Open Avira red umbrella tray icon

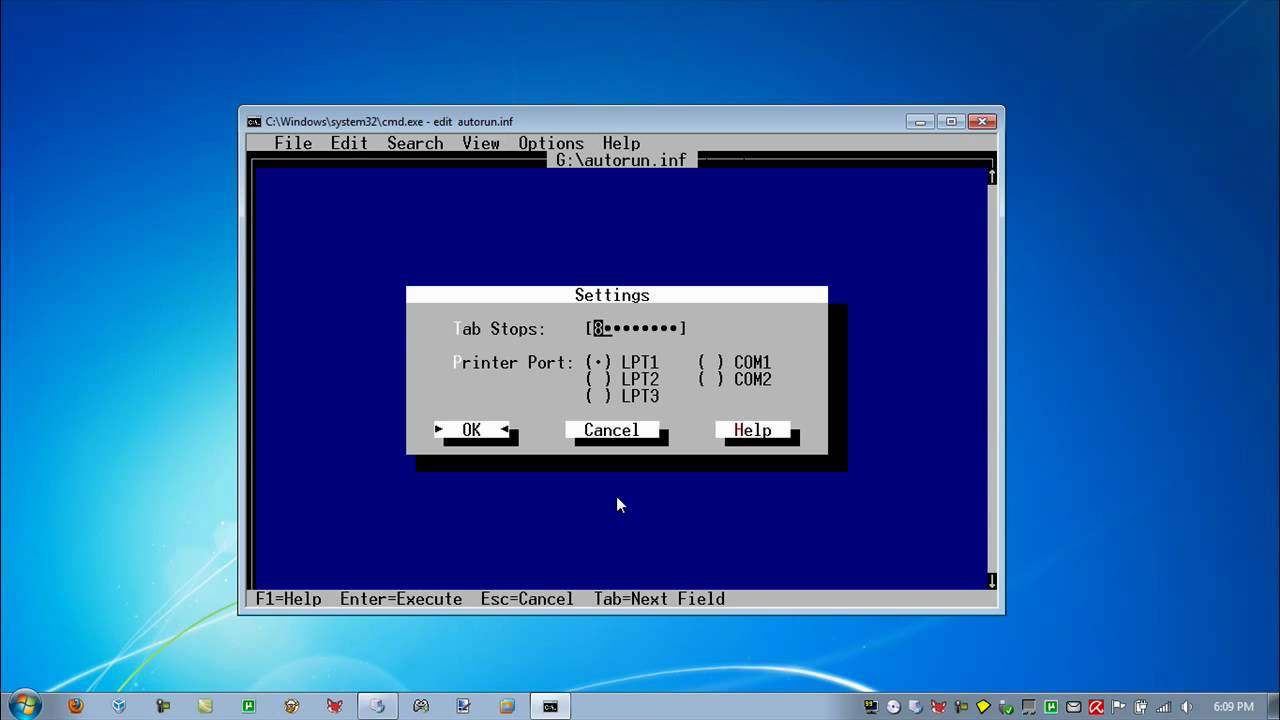tap(1096, 707)
